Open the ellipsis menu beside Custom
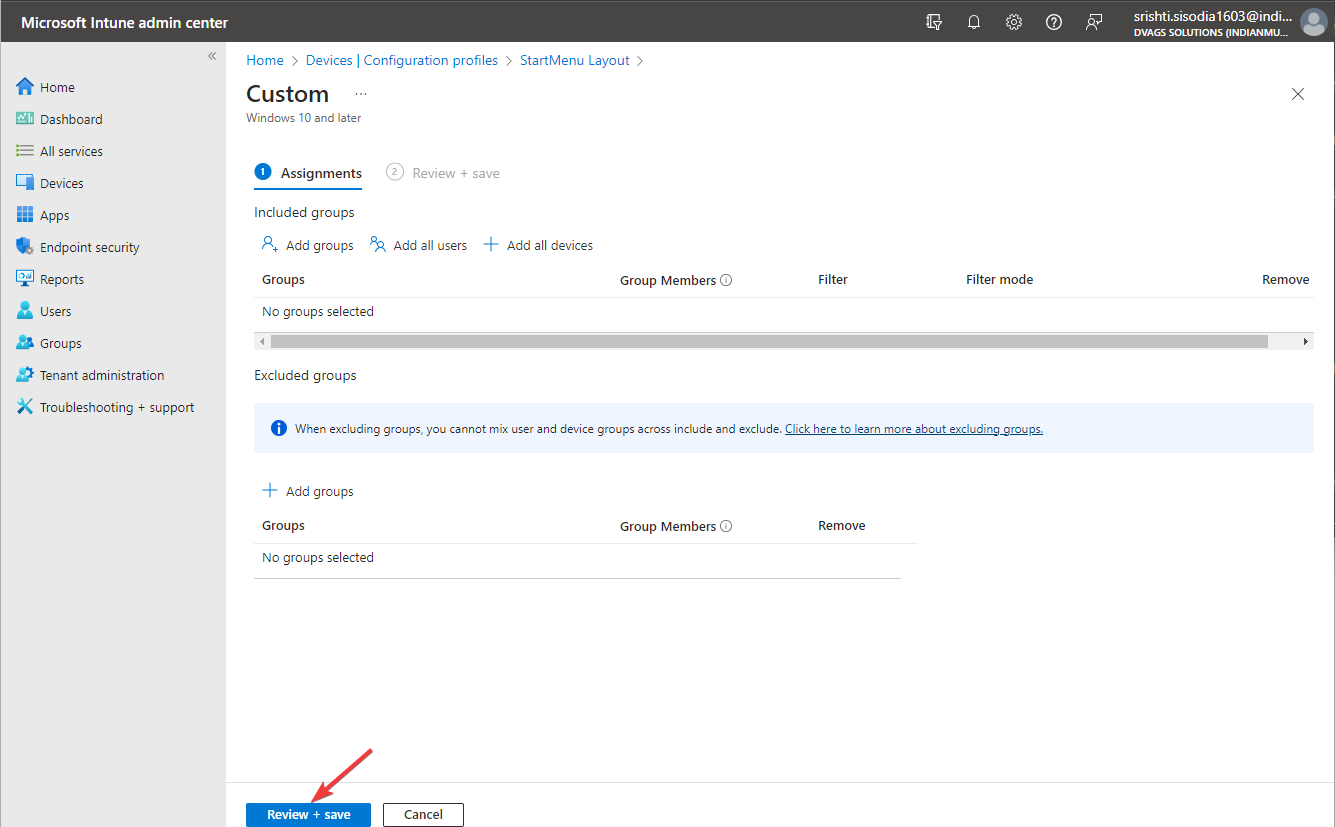Viewport: 1335px width, 827px height. [360, 91]
